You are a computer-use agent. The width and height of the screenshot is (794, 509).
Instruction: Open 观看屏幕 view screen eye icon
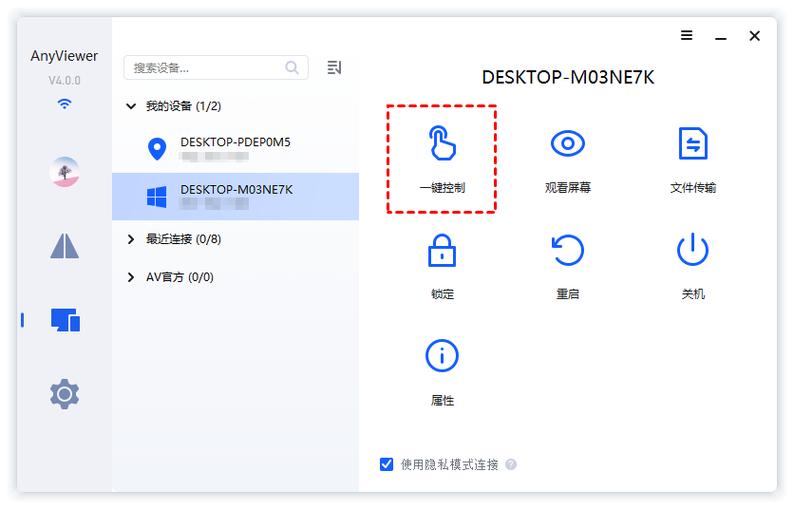point(568,143)
